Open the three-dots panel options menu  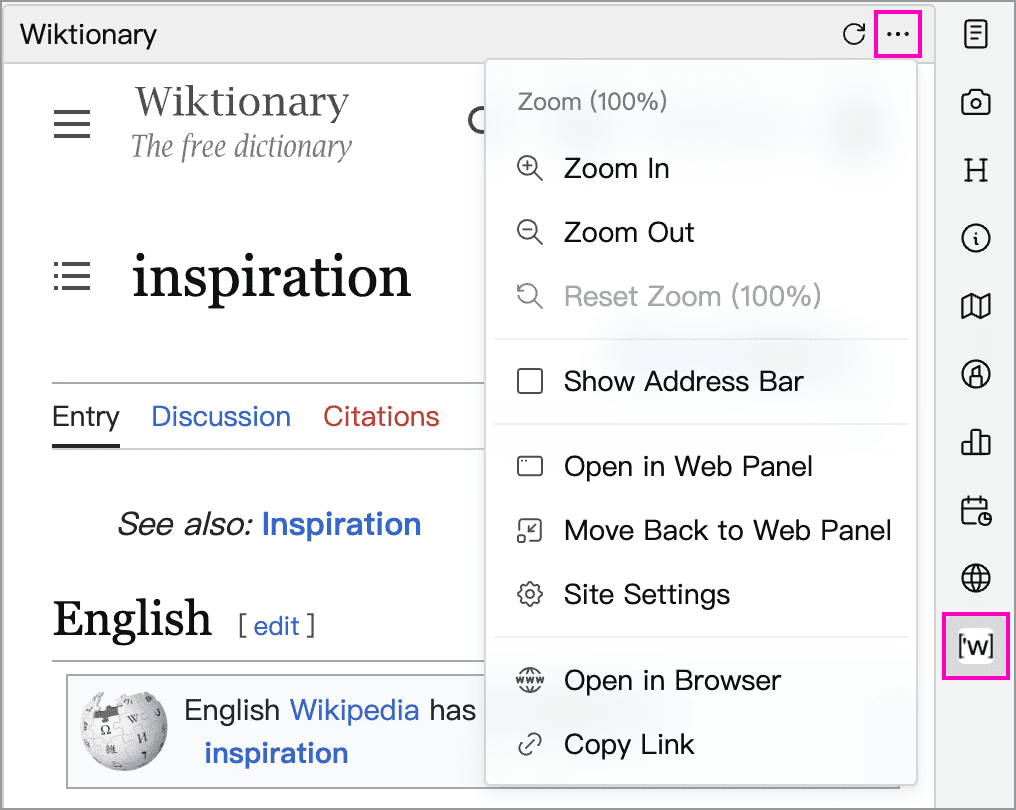[897, 34]
